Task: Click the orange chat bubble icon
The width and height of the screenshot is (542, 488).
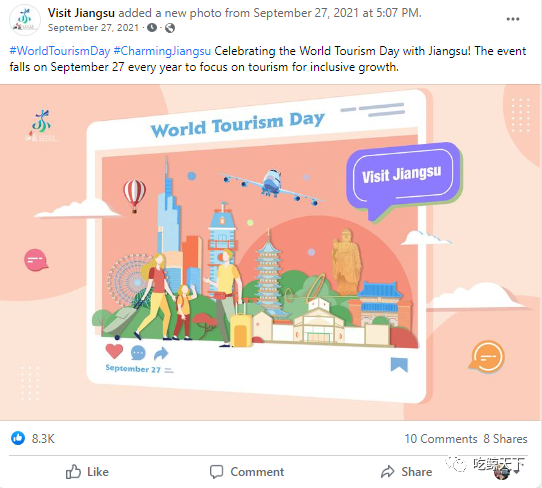Action: point(487,356)
